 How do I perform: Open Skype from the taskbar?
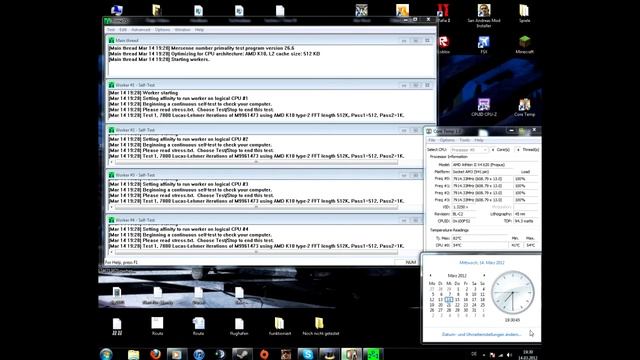pyautogui.click(x=308, y=354)
